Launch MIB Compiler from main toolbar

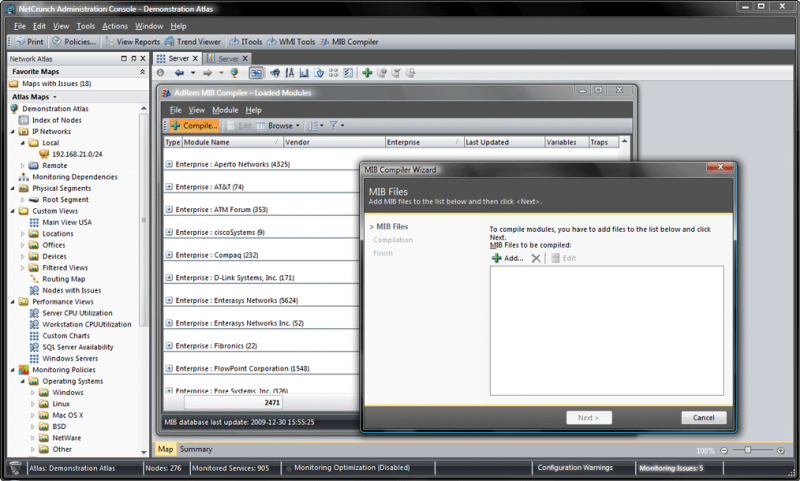[x=349, y=42]
